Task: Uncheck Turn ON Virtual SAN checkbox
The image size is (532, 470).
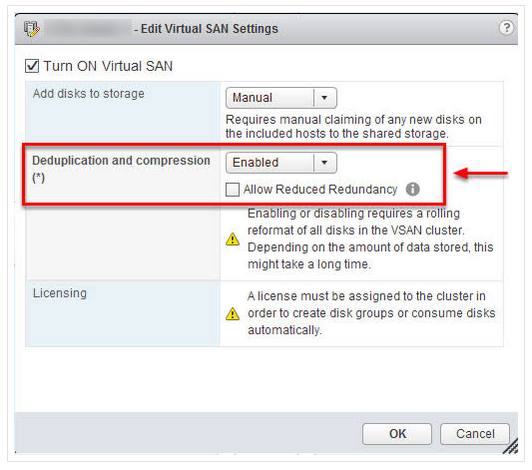Action: click(32, 66)
